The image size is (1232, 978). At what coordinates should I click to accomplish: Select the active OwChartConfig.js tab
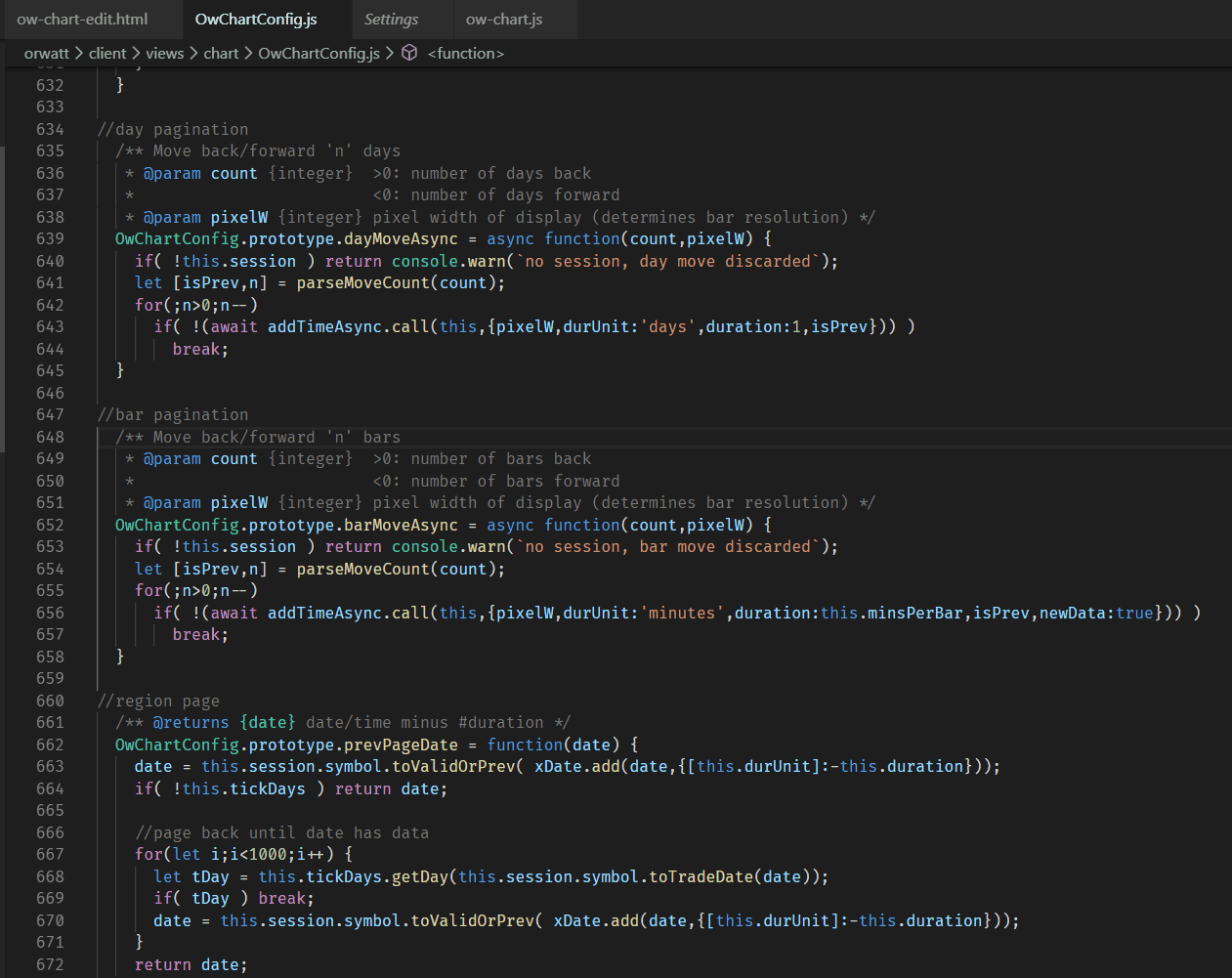pos(256,18)
